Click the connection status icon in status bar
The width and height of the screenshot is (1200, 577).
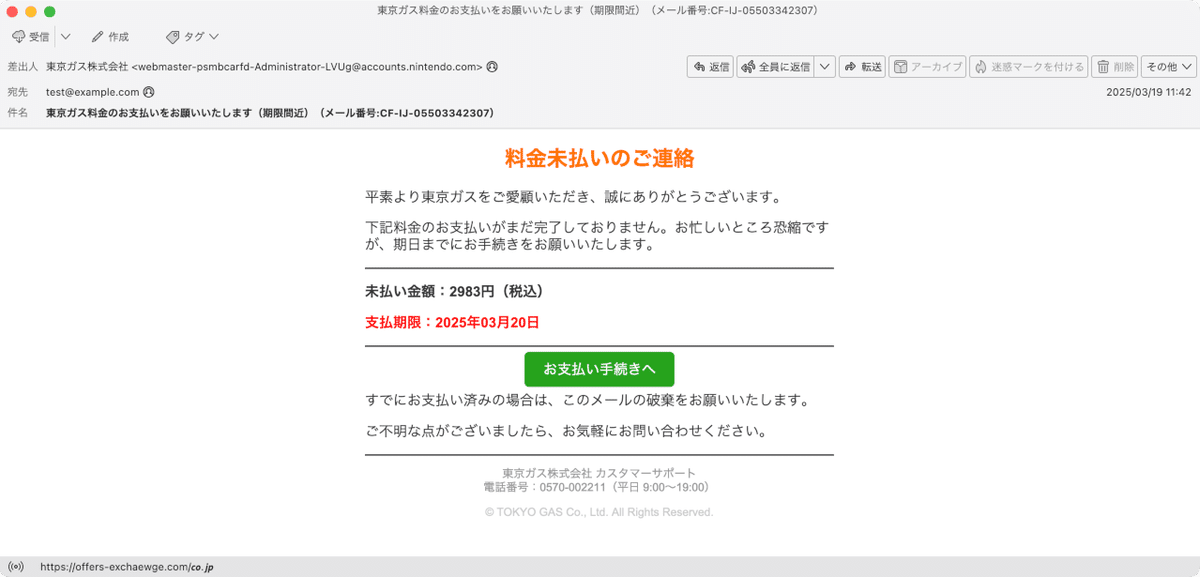point(16,567)
